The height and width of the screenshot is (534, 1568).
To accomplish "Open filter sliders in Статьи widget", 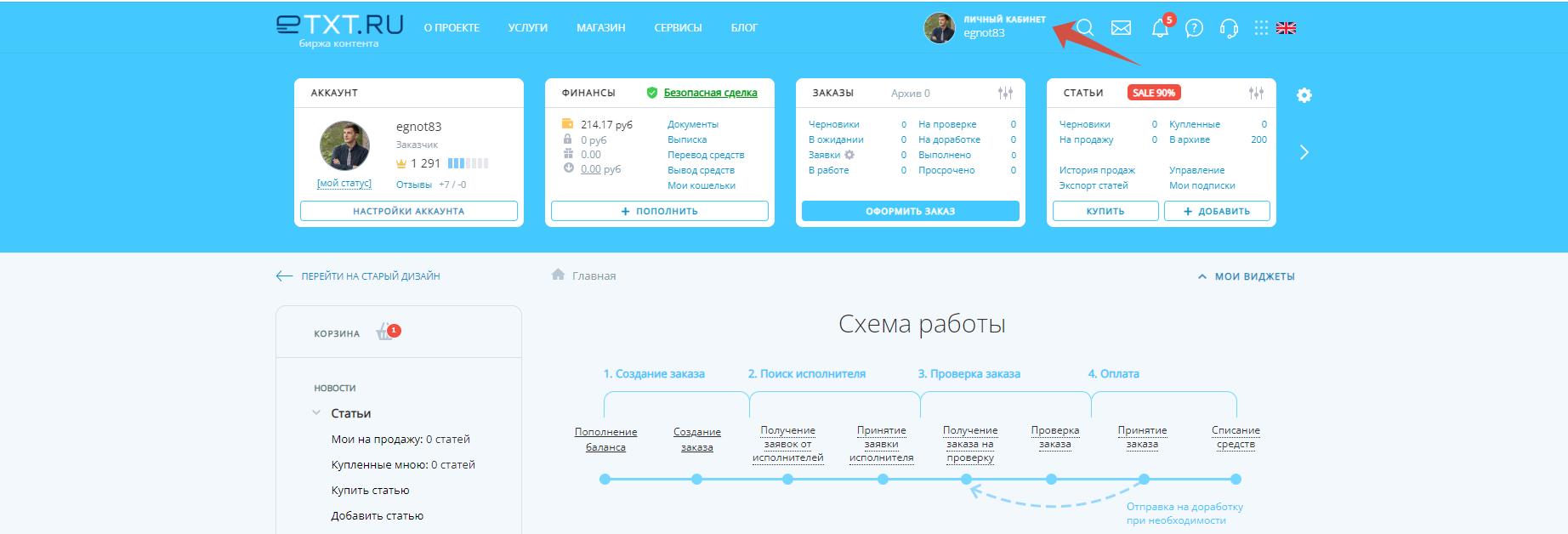I will pos(1256,93).
